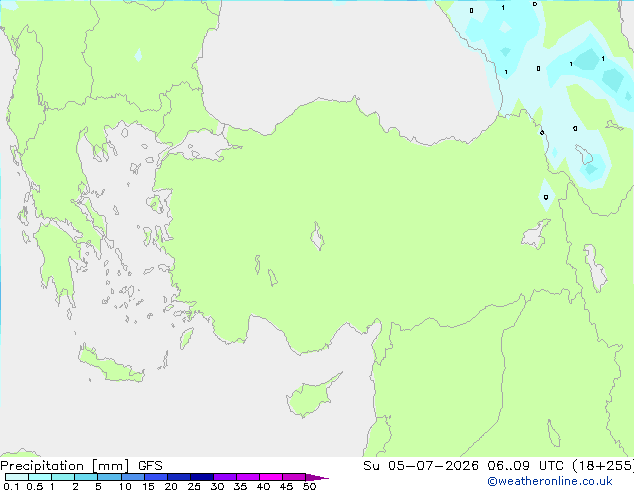Click the island of Crete on the map
Image resolution: width=634 pixels, height=490 pixels.
tap(110, 366)
